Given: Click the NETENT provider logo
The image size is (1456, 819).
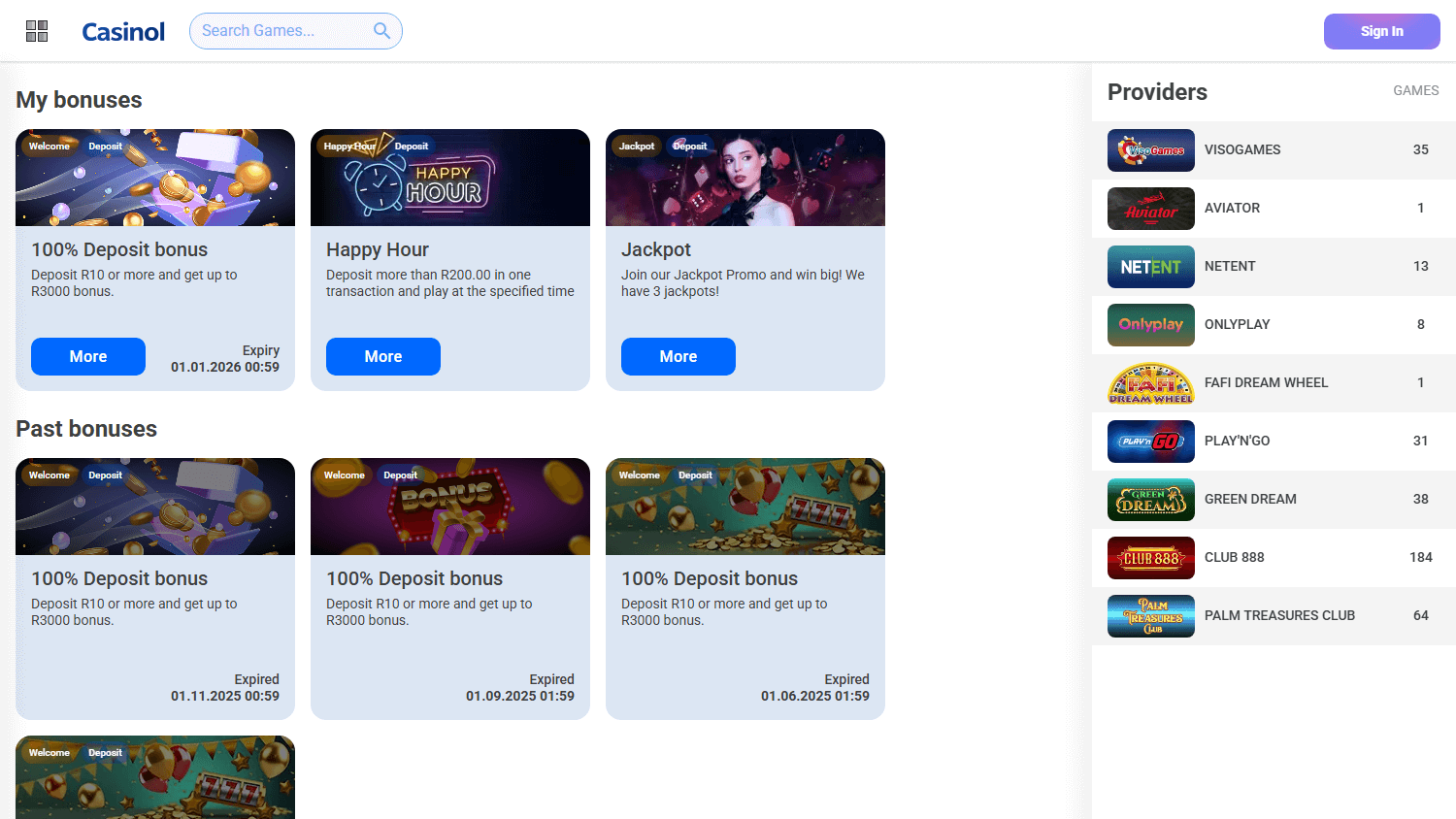Looking at the screenshot, I should tap(1150, 266).
